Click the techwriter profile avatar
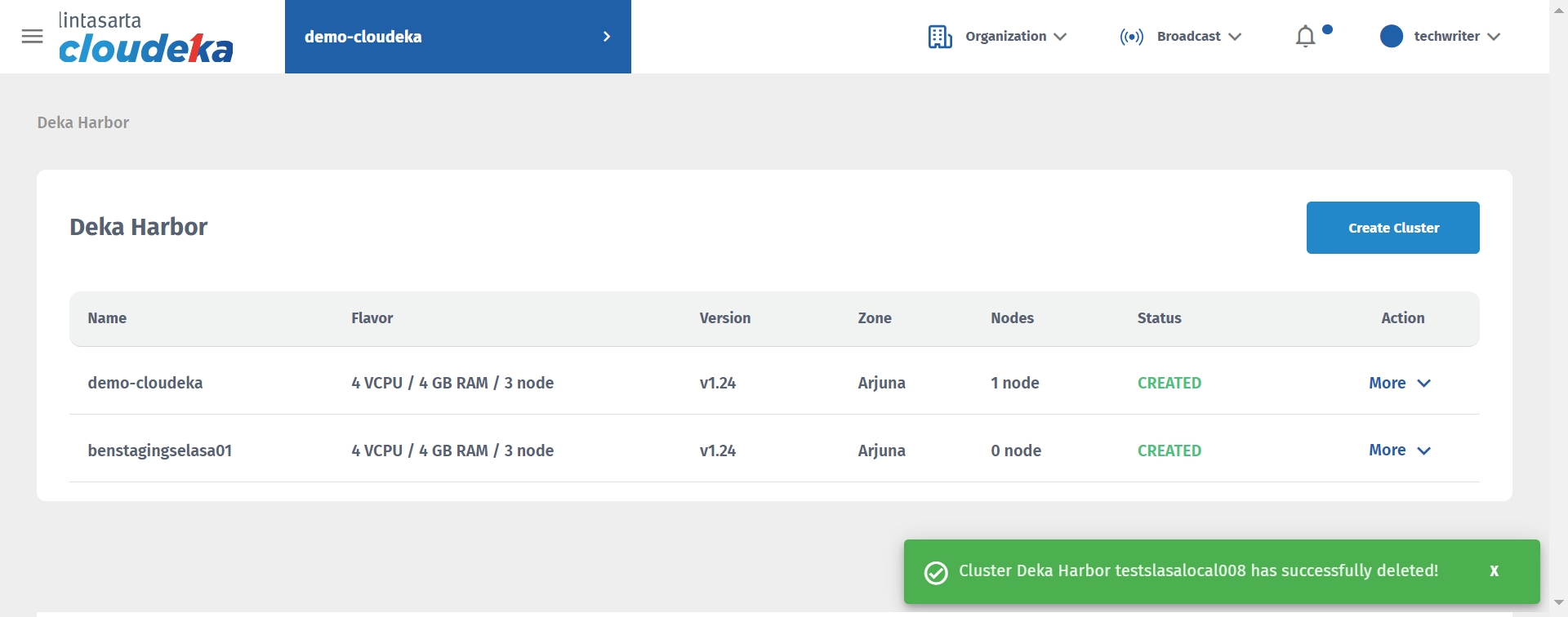Screen dimensions: 1568x617 pyautogui.click(x=1392, y=37)
